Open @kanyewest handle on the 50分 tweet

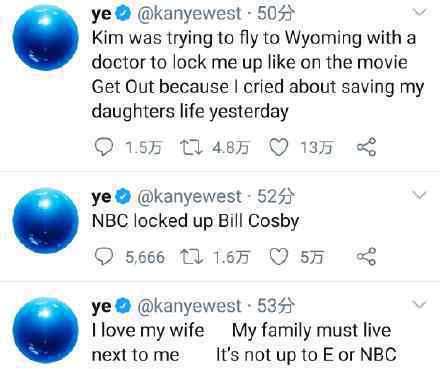[x=189, y=14]
